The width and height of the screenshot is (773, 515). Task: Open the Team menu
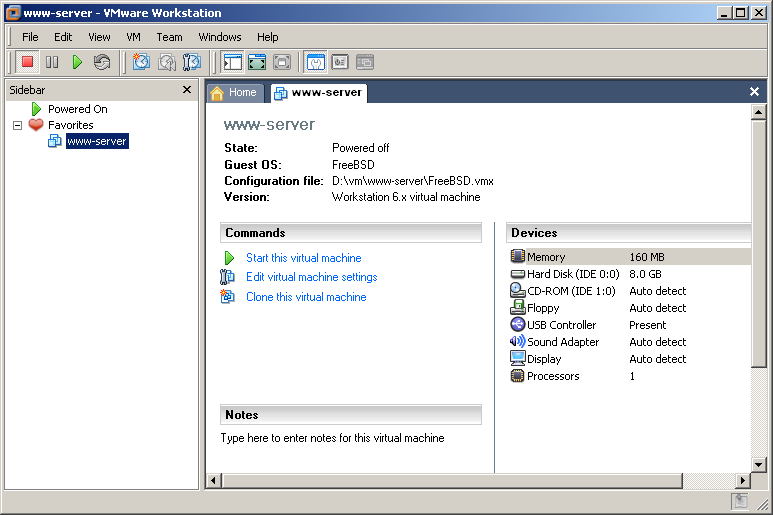coord(169,37)
